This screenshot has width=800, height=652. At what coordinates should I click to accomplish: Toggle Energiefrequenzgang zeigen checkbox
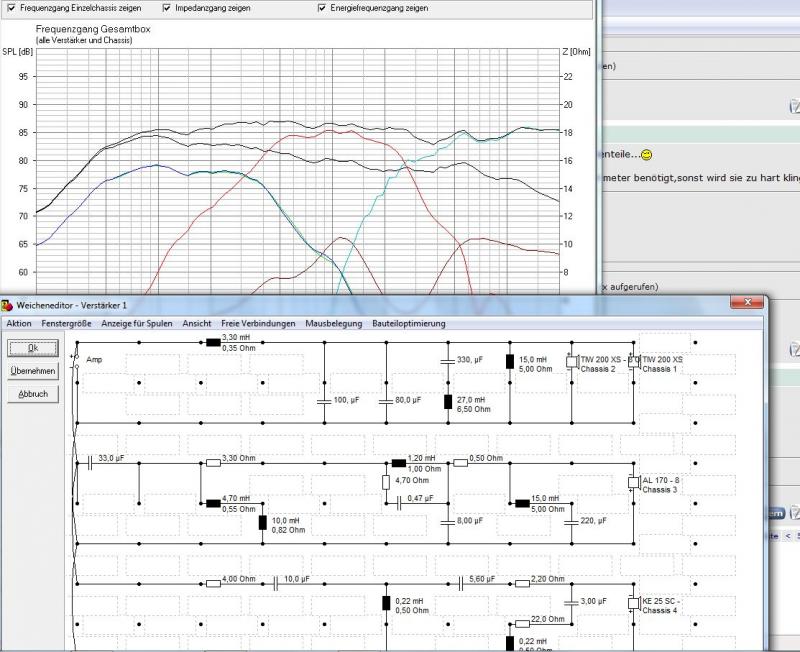click(322, 8)
